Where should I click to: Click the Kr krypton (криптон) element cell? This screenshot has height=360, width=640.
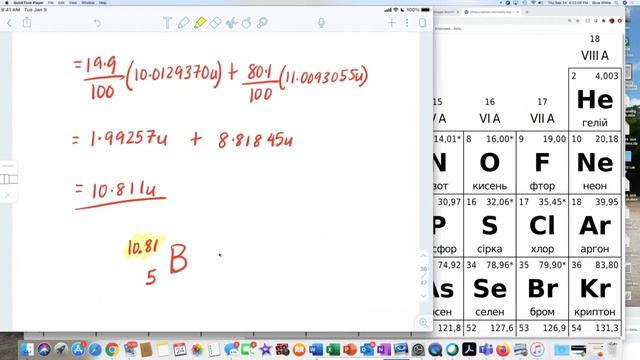pos(595,289)
